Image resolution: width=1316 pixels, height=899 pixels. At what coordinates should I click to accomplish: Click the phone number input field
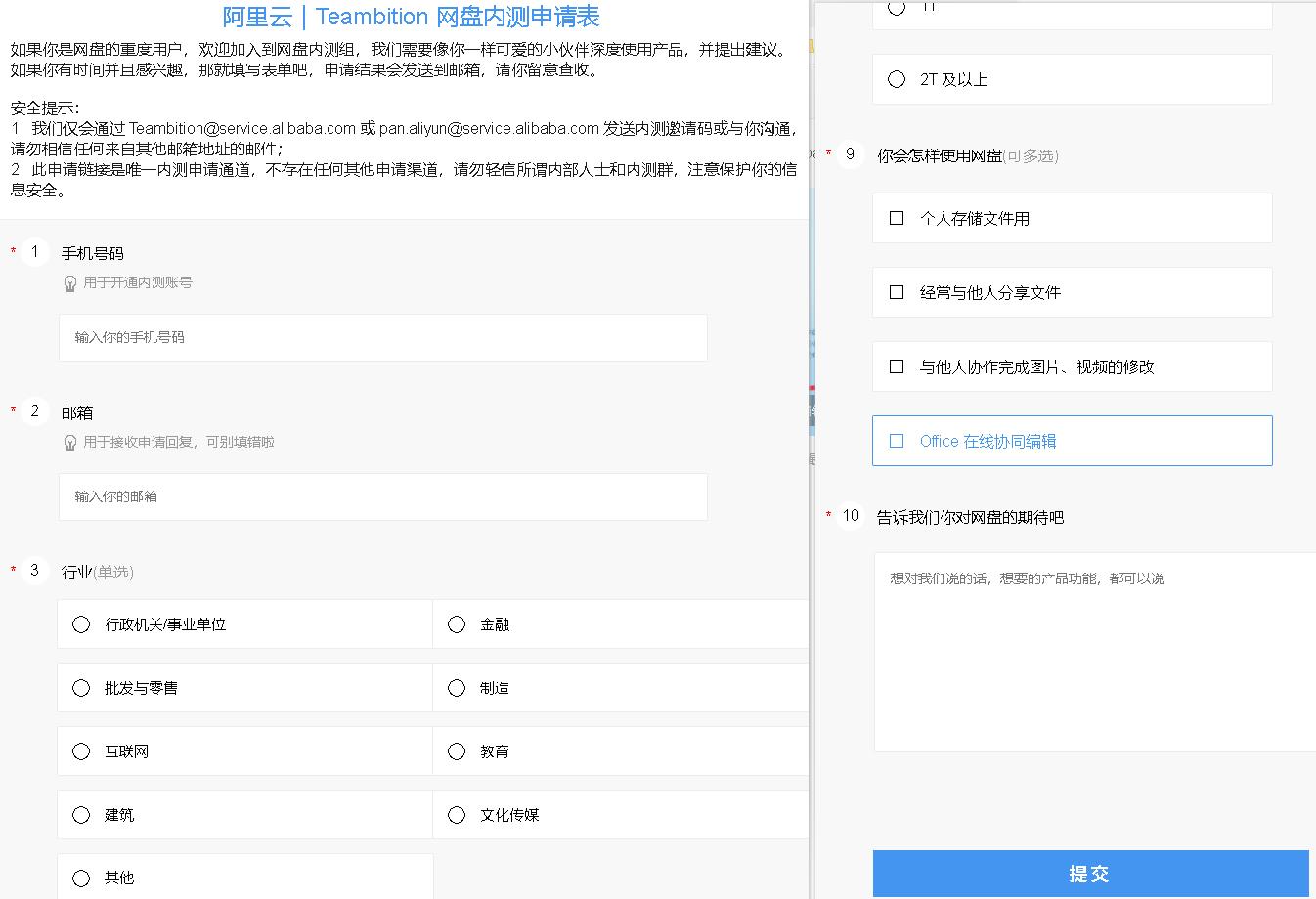click(x=382, y=337)
